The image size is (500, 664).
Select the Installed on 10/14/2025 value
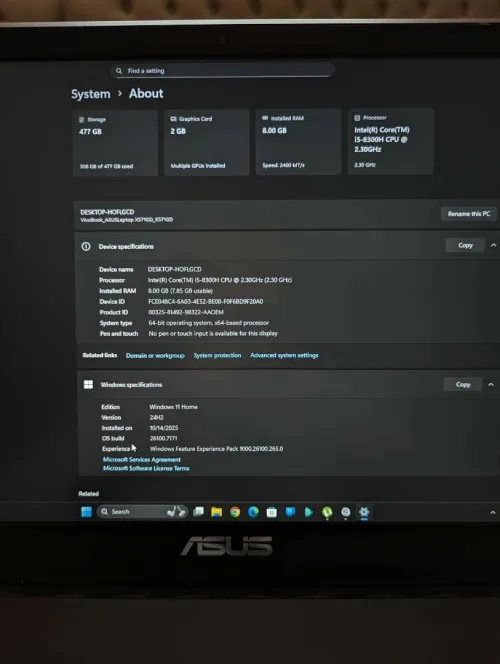point(164,428)
